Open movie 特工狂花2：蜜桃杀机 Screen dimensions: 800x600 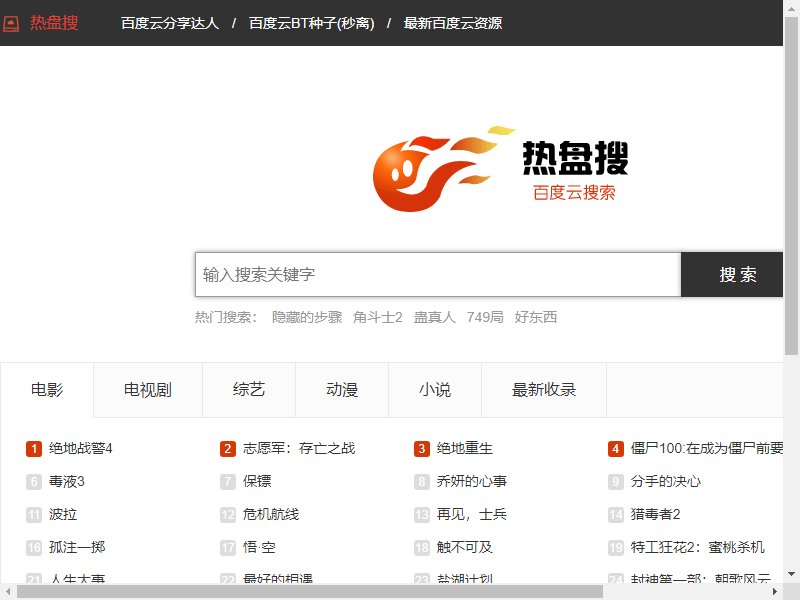click(x=697, y=547)
